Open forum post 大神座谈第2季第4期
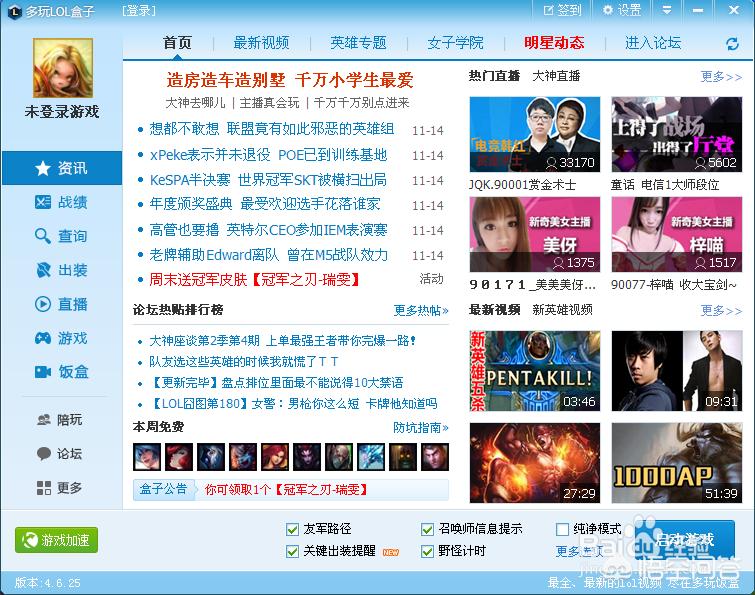 (282, 341)
